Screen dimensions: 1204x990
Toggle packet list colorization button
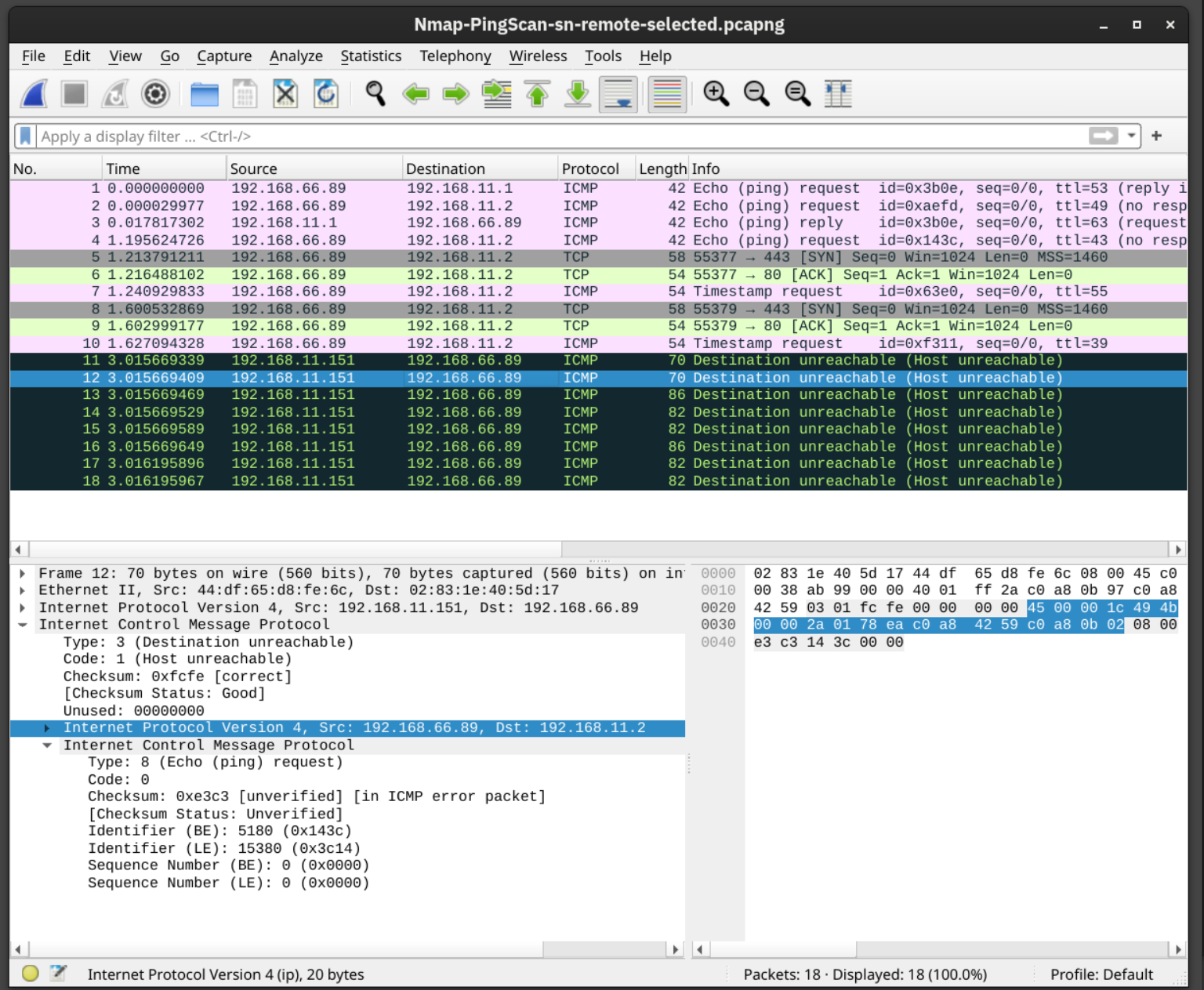(667, 94)
